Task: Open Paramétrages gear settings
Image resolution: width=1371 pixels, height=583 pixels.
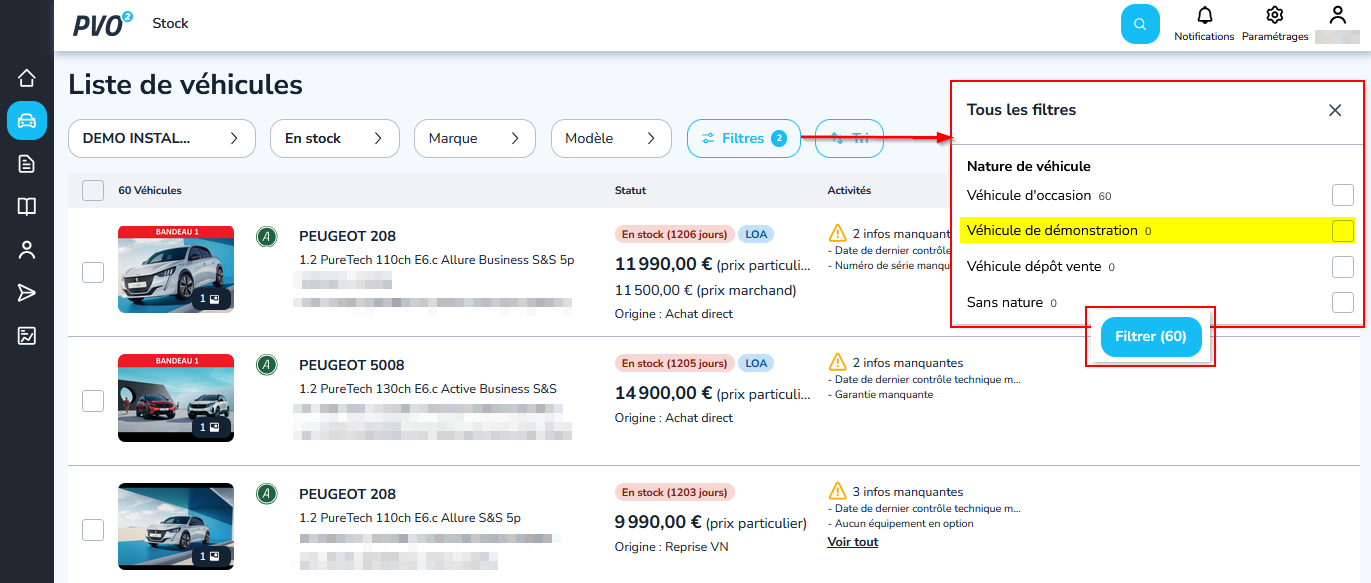Action: point(1274,24)
